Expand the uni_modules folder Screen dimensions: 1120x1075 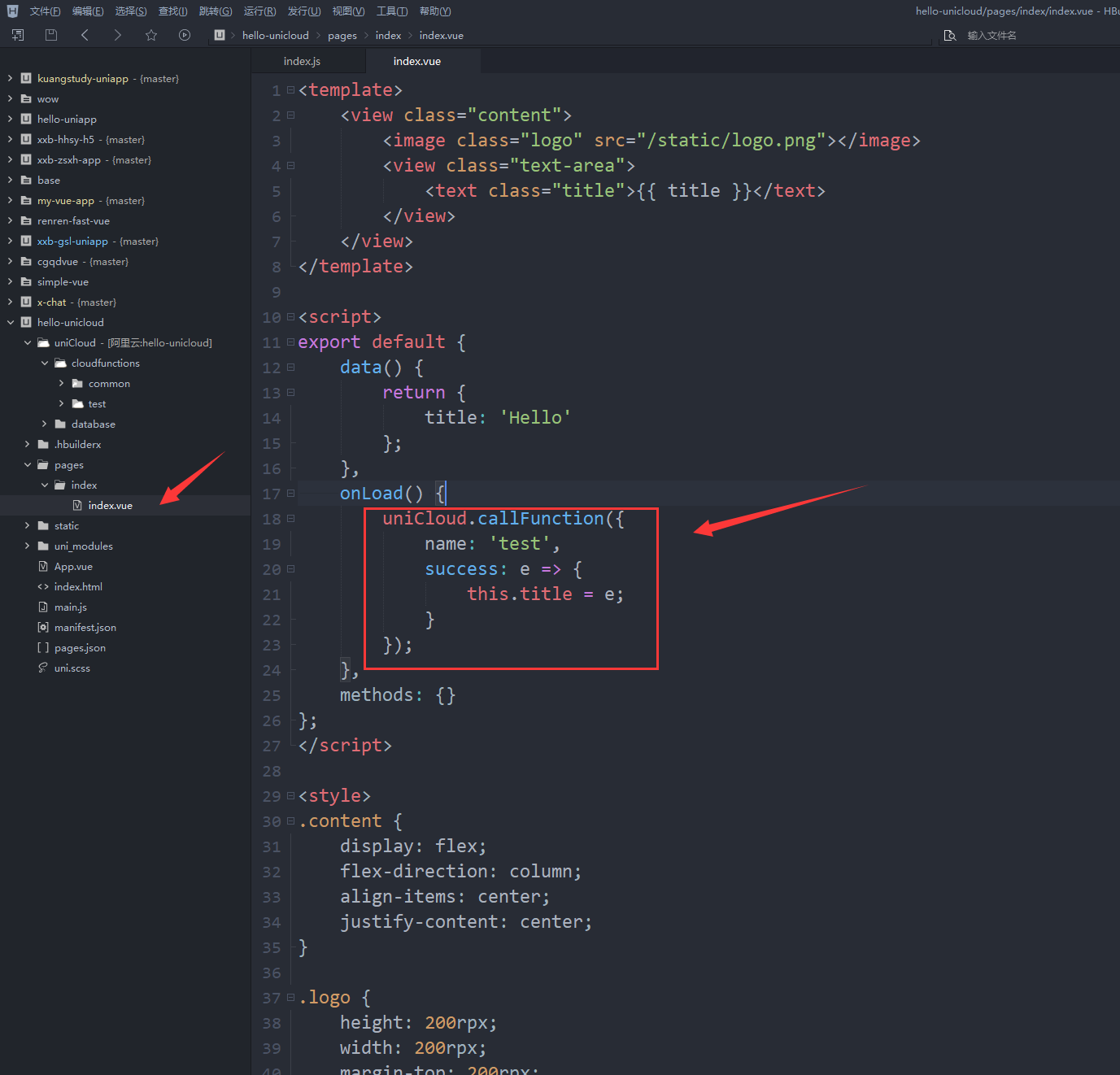click(28, 546)
